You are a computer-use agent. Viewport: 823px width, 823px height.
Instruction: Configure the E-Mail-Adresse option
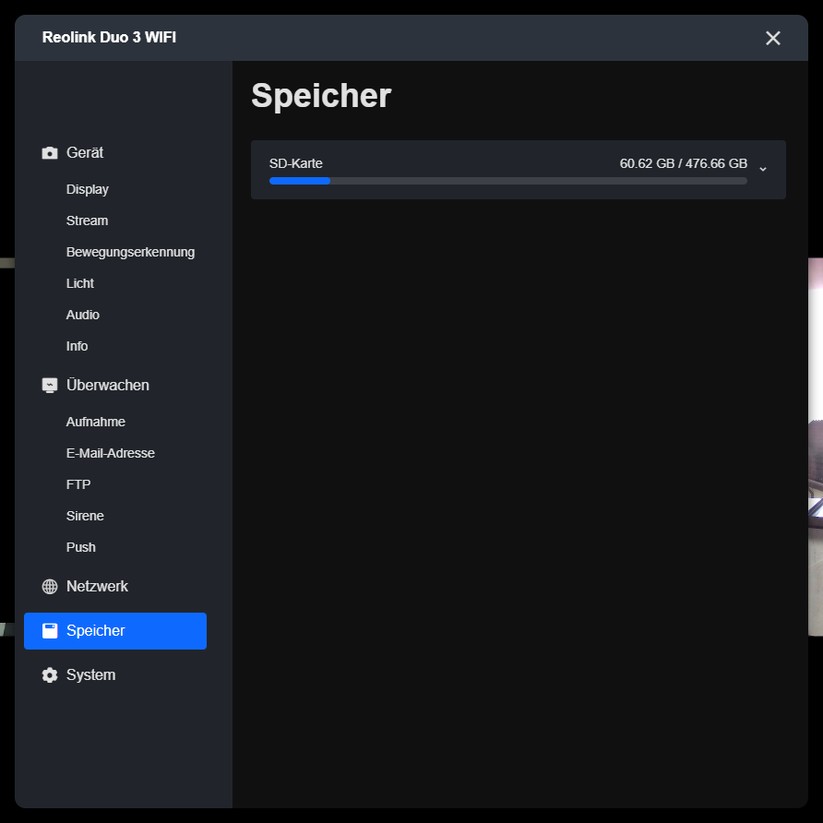click(110, 453)
